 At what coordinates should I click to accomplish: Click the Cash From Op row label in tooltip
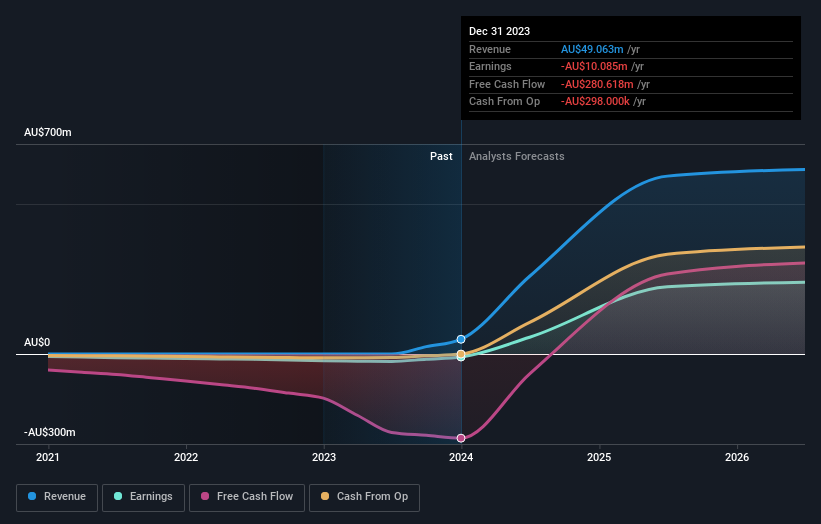tap(504, 102)
